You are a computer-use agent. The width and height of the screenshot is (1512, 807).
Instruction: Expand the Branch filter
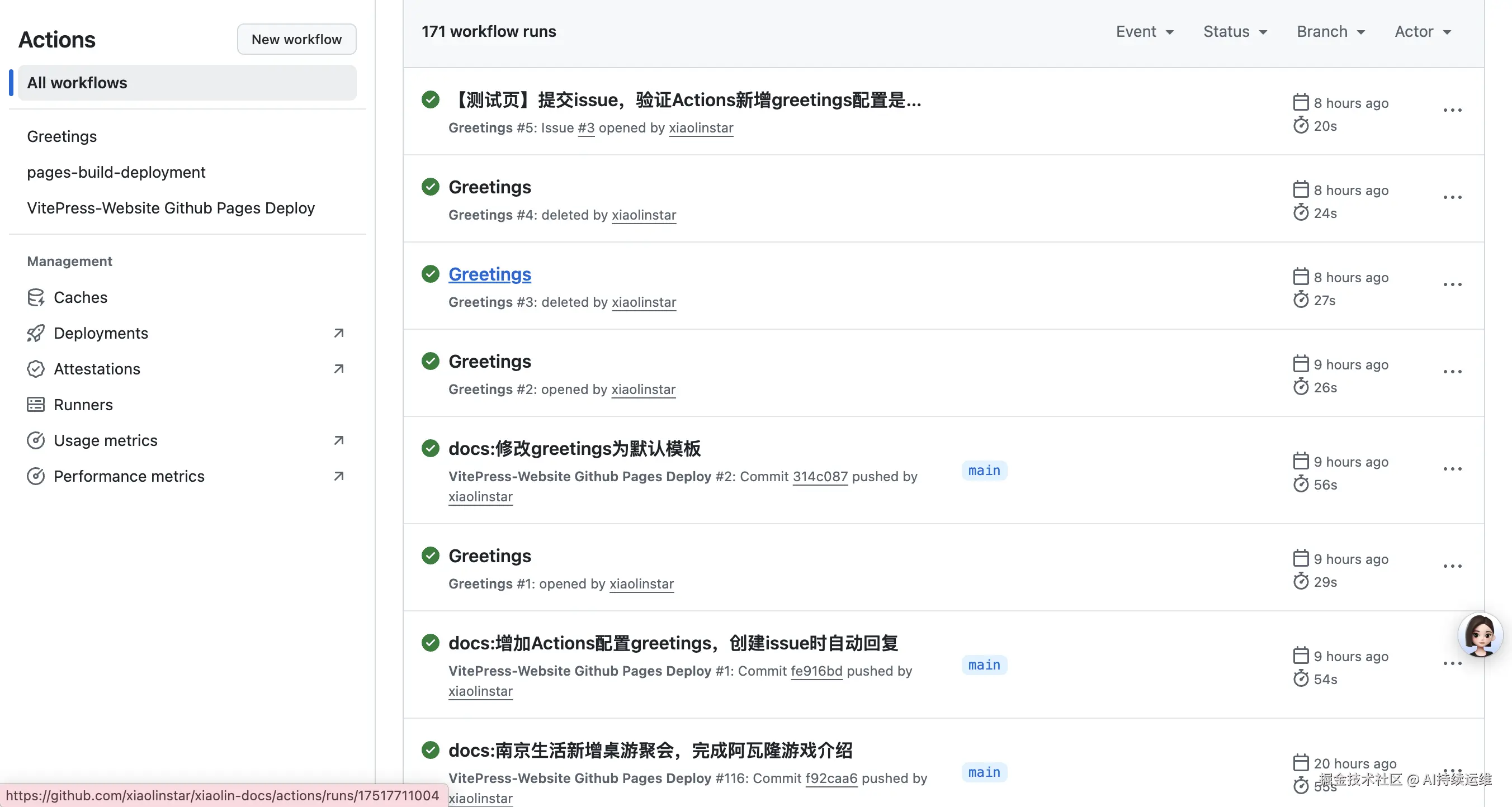pos(1330,32)
